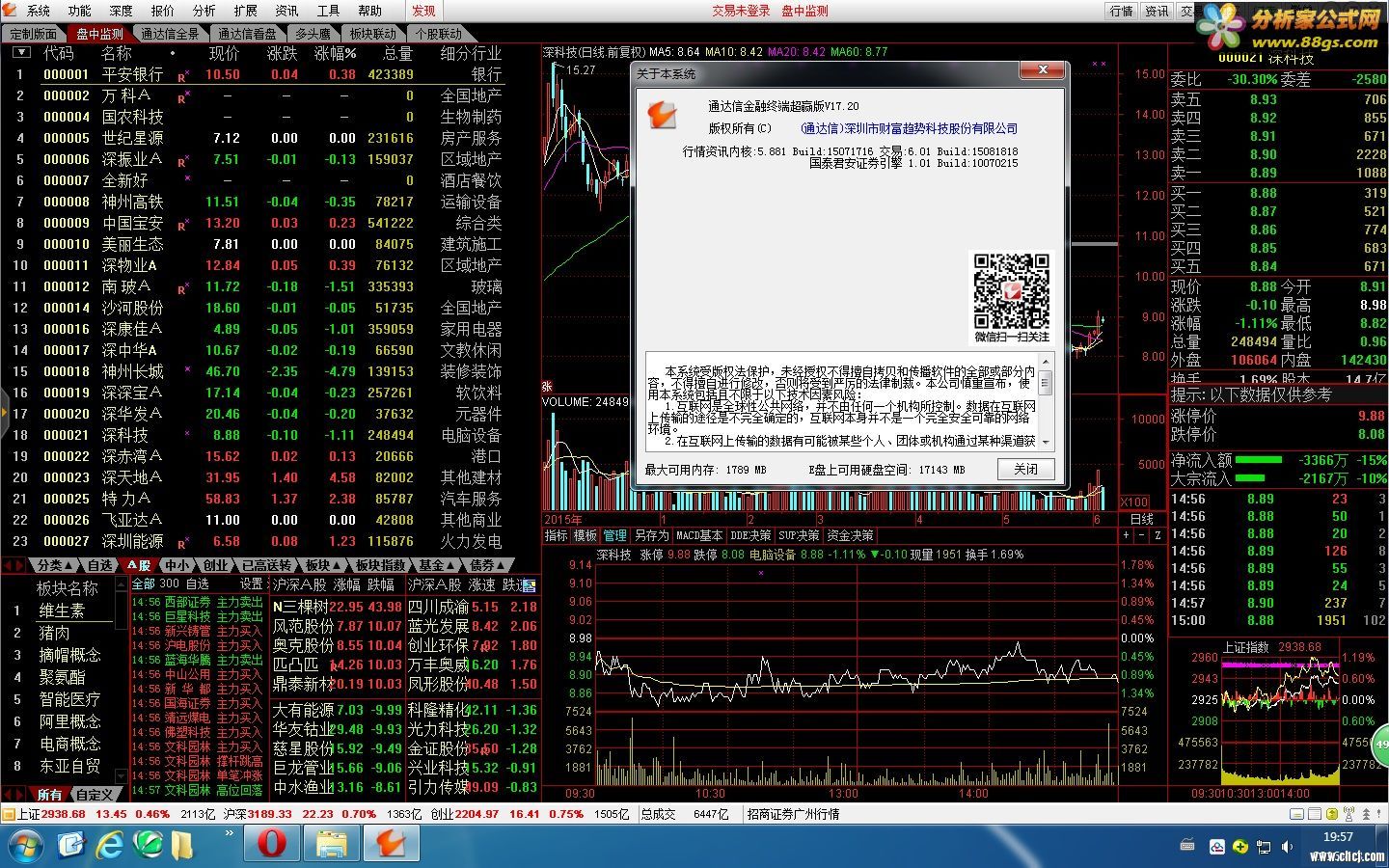Screen dimensions: 1389x868
Task: Click the left scroll arrow of the category tabs
Action: coord(8,565)
